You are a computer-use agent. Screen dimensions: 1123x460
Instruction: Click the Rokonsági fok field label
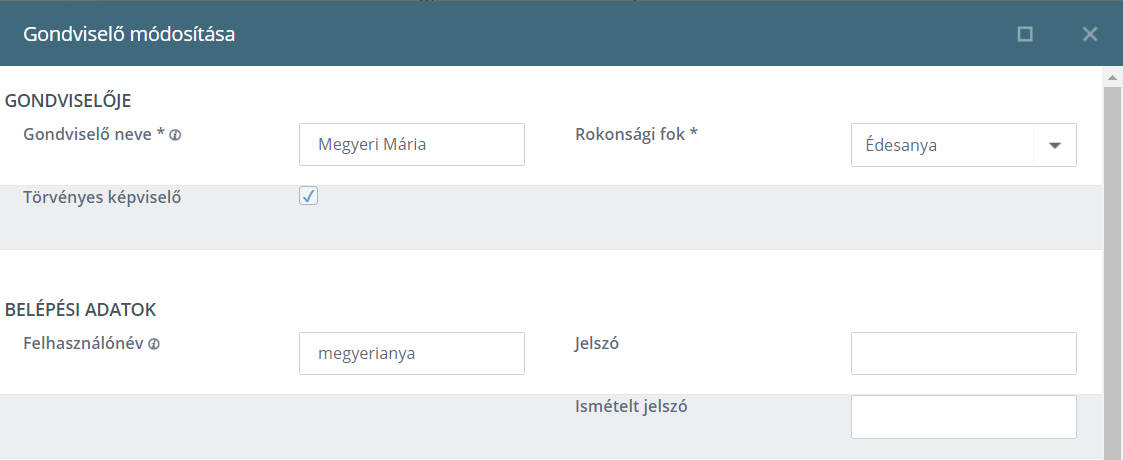tap(636, 134)
